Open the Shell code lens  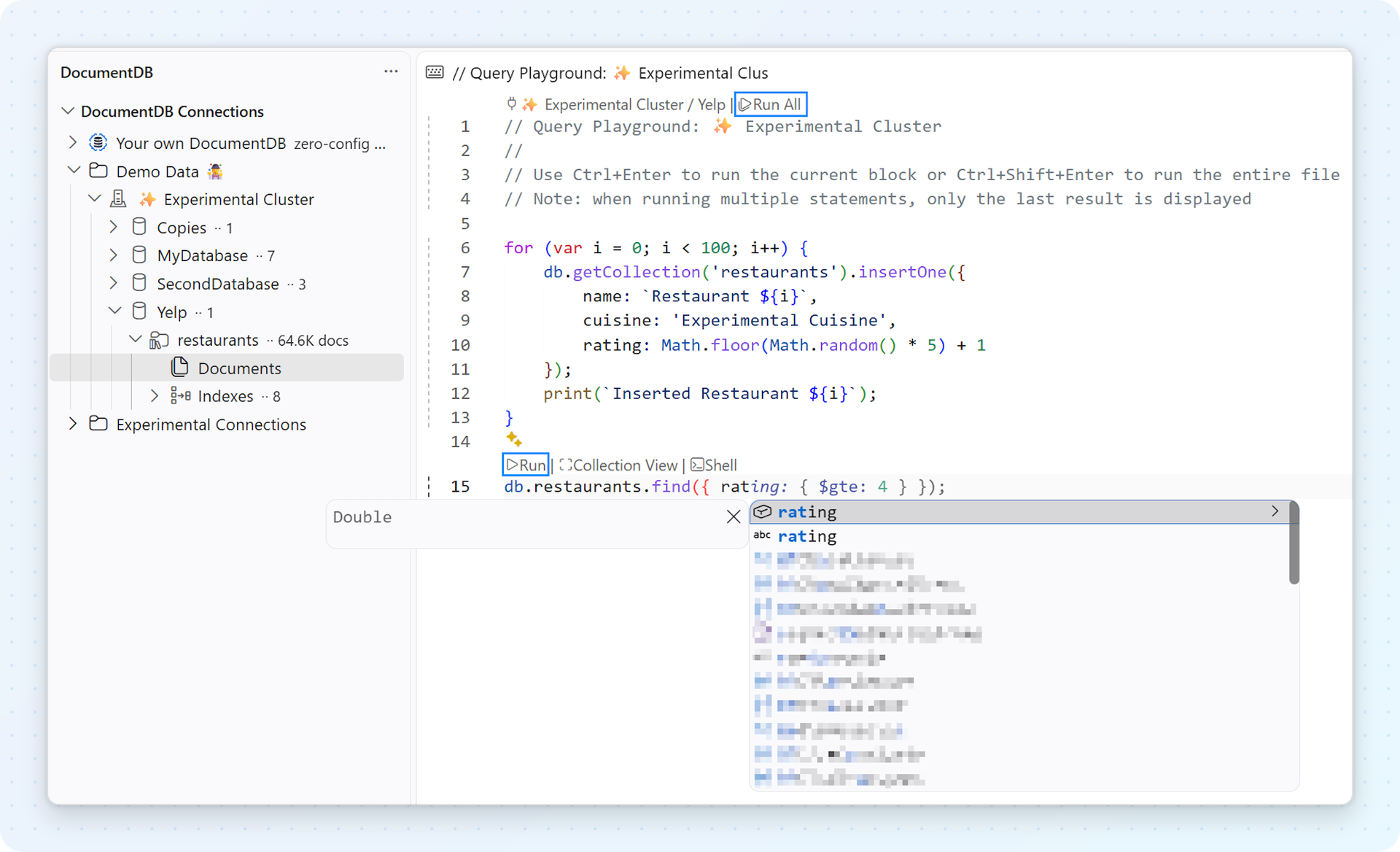click(x=714, y=465)
